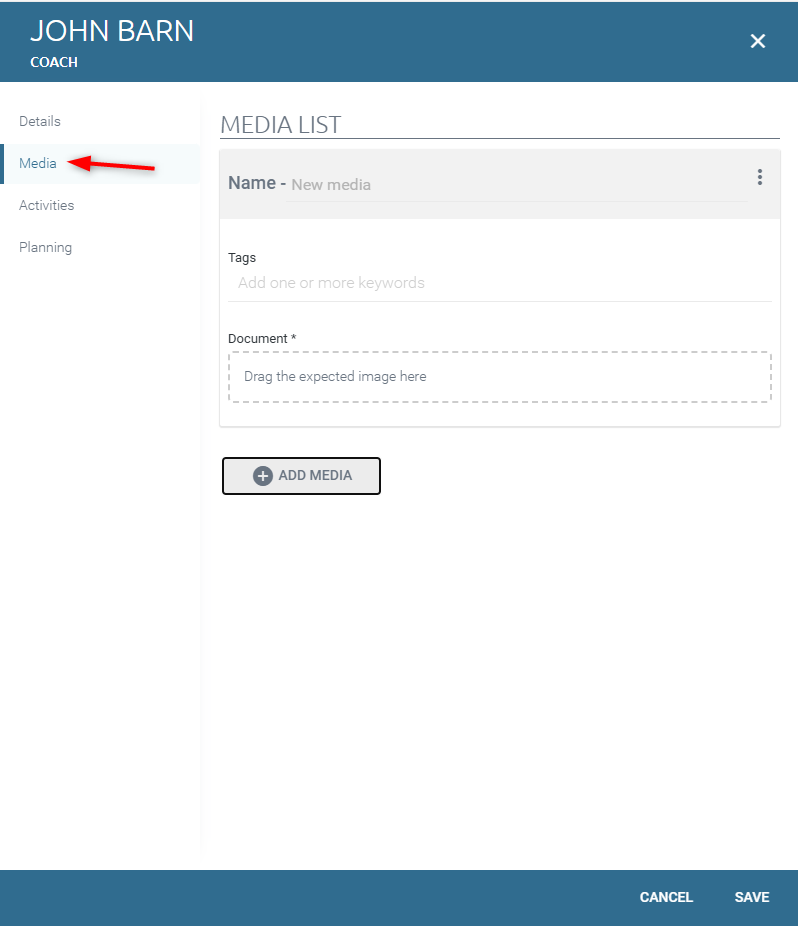Select the Media tab in the sidebar
Viewport: 798px width, 926px height.
pos(38,163)
